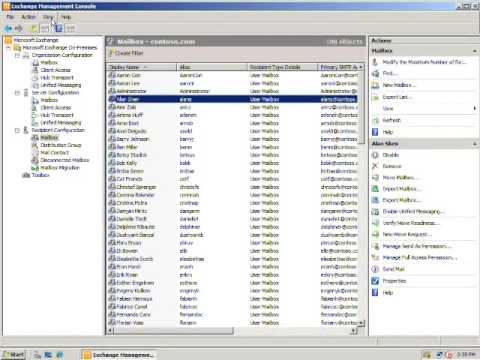Viewport: 480px width, 360px height.
Task: Select Client Access under Organization Configuration
Action: 55,70
